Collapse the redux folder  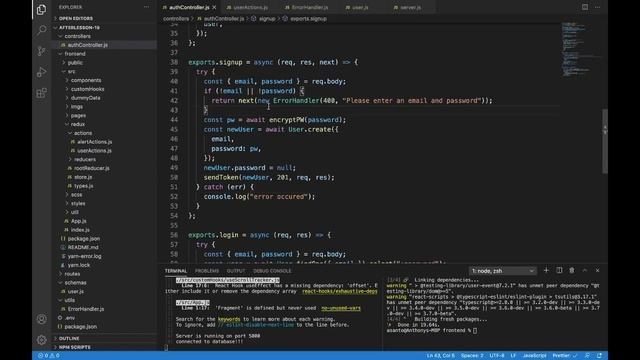point(78,124)
